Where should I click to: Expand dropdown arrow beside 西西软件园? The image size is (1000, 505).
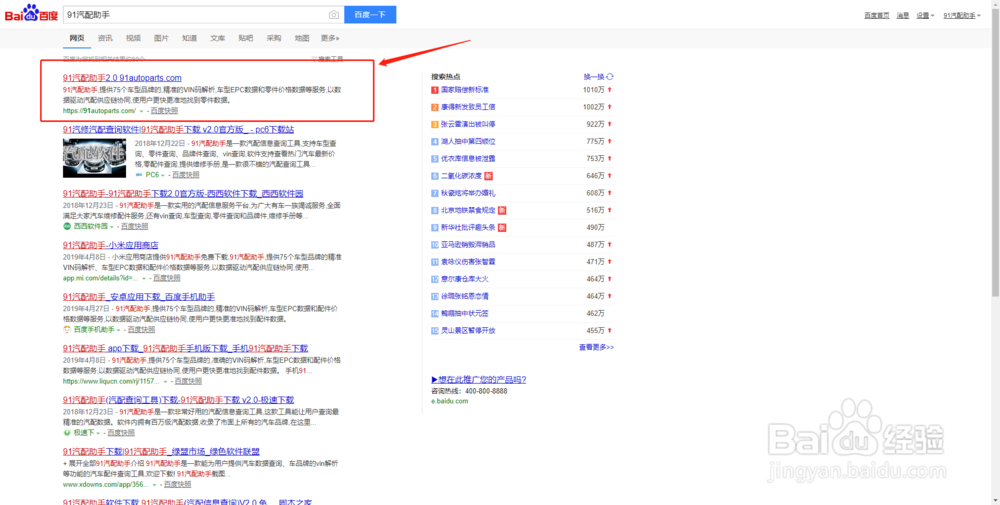[112, 227]
